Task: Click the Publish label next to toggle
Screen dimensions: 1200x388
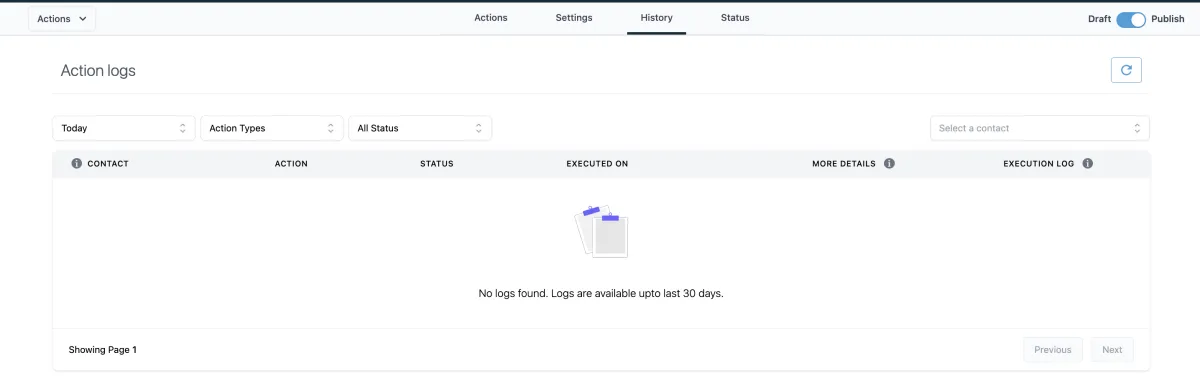Action: point(1168,19)
